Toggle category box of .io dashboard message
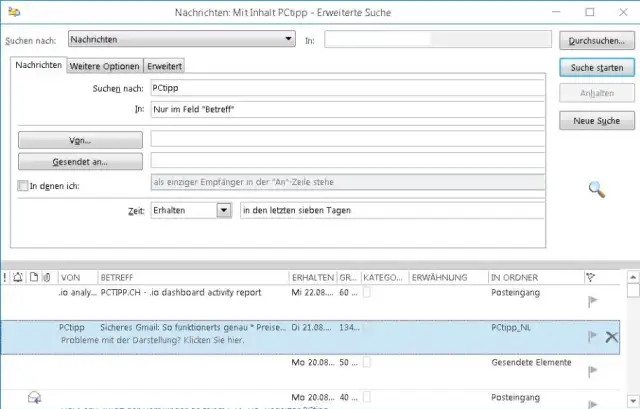The width and height of the screenshot is (640, 409). tap(367, 293)
